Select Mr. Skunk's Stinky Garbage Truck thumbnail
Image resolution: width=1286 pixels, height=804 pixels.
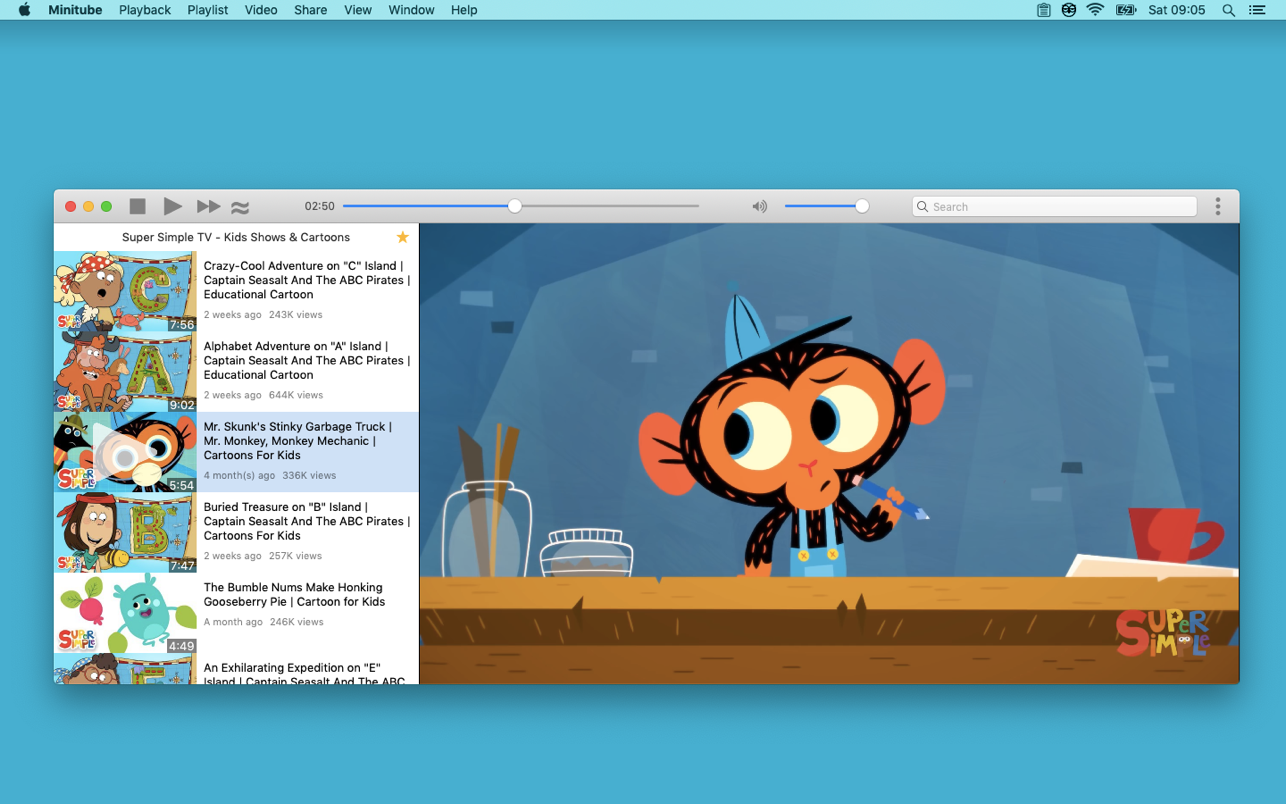[x=125, y=452]
